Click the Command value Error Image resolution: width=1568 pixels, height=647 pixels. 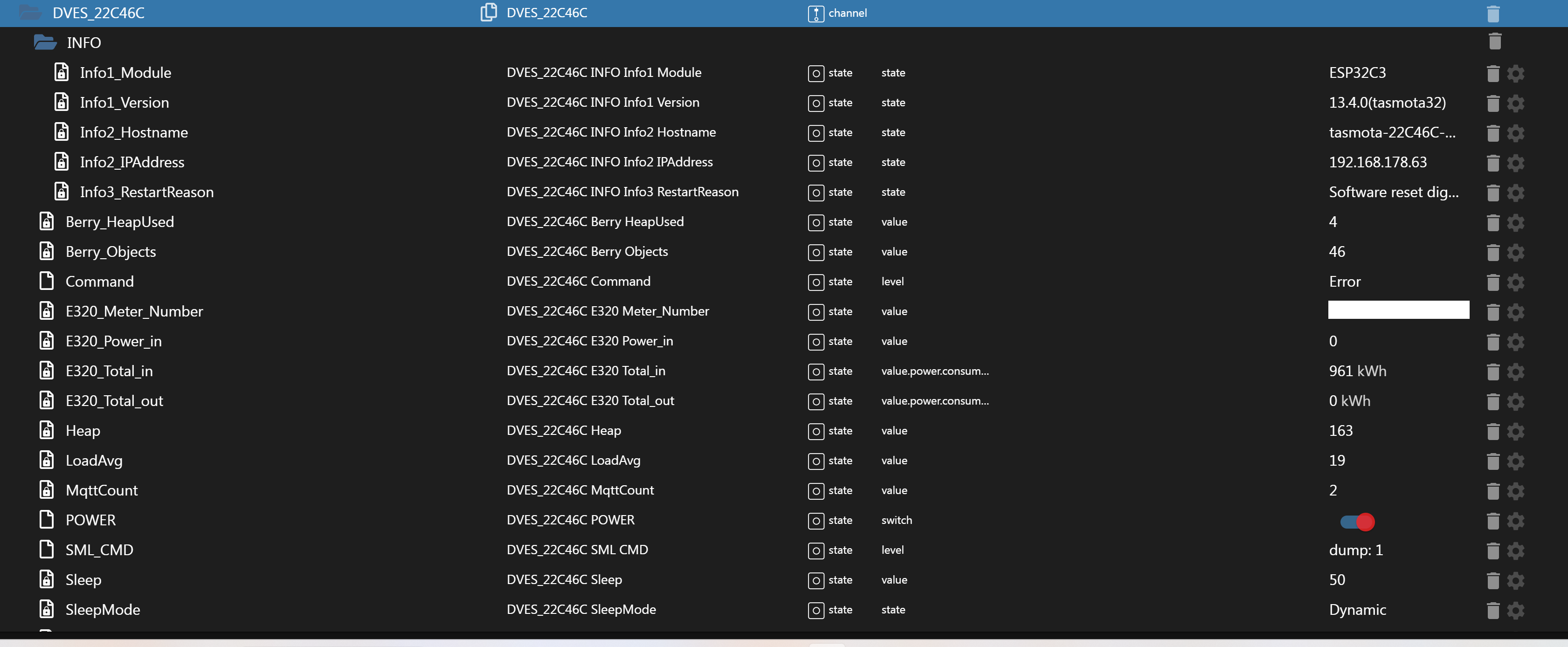click(x=1344, y=282)
